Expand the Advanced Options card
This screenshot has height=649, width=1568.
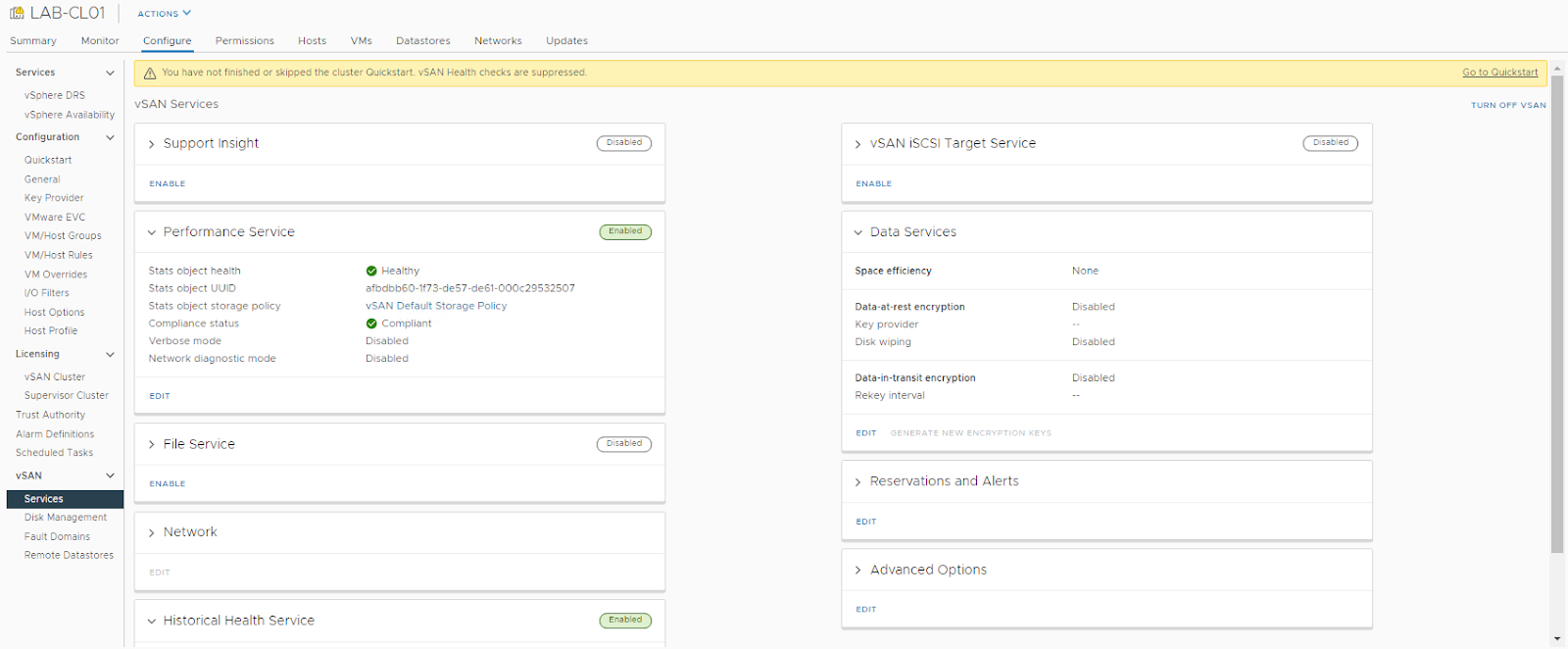(x=858, y=570)
